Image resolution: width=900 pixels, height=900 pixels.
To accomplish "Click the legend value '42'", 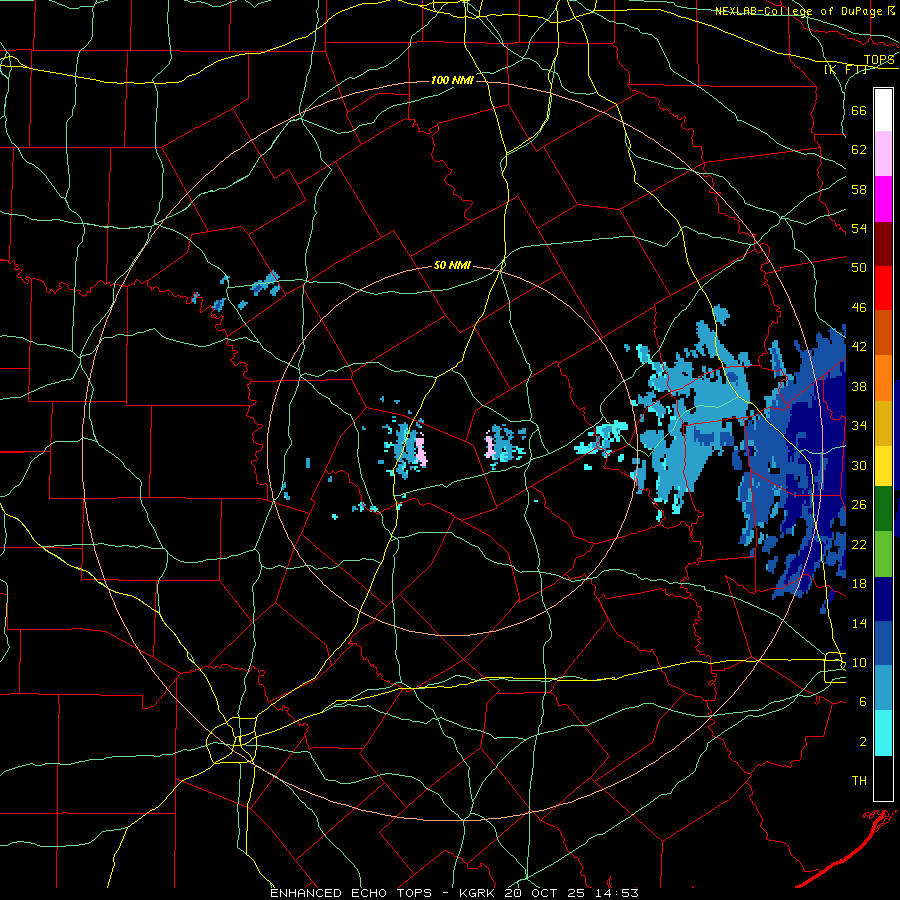I will point(859,347).
